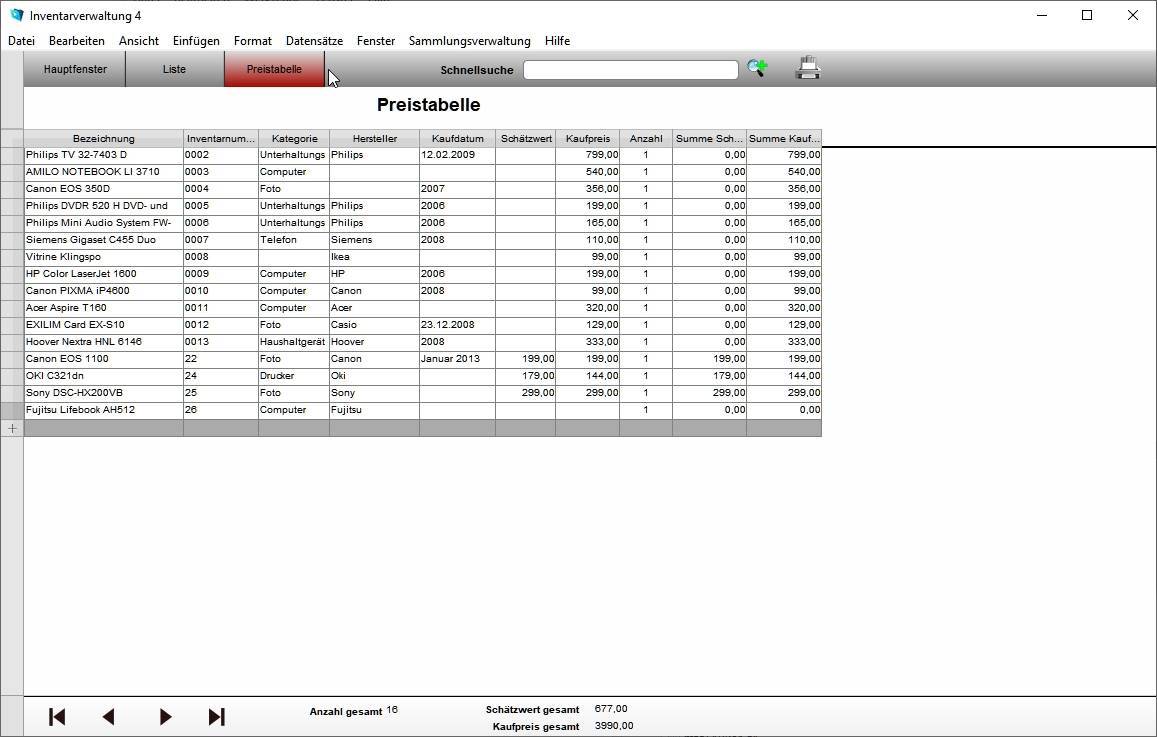Click the Bezeichnung column header
This screenshot has height=737, width=1157.
pos(104,139)
